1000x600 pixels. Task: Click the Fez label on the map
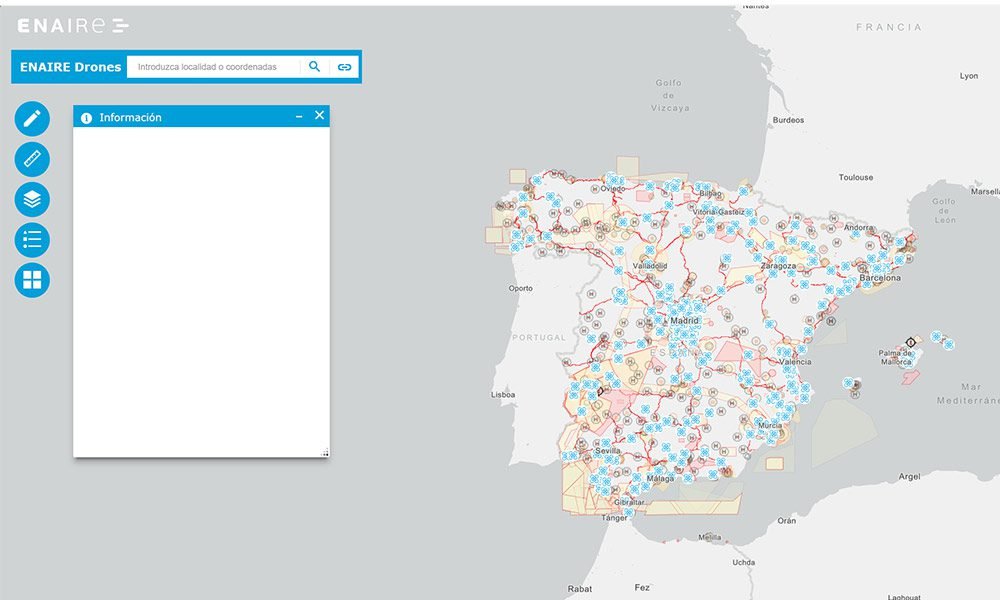(x=642, y=587)
